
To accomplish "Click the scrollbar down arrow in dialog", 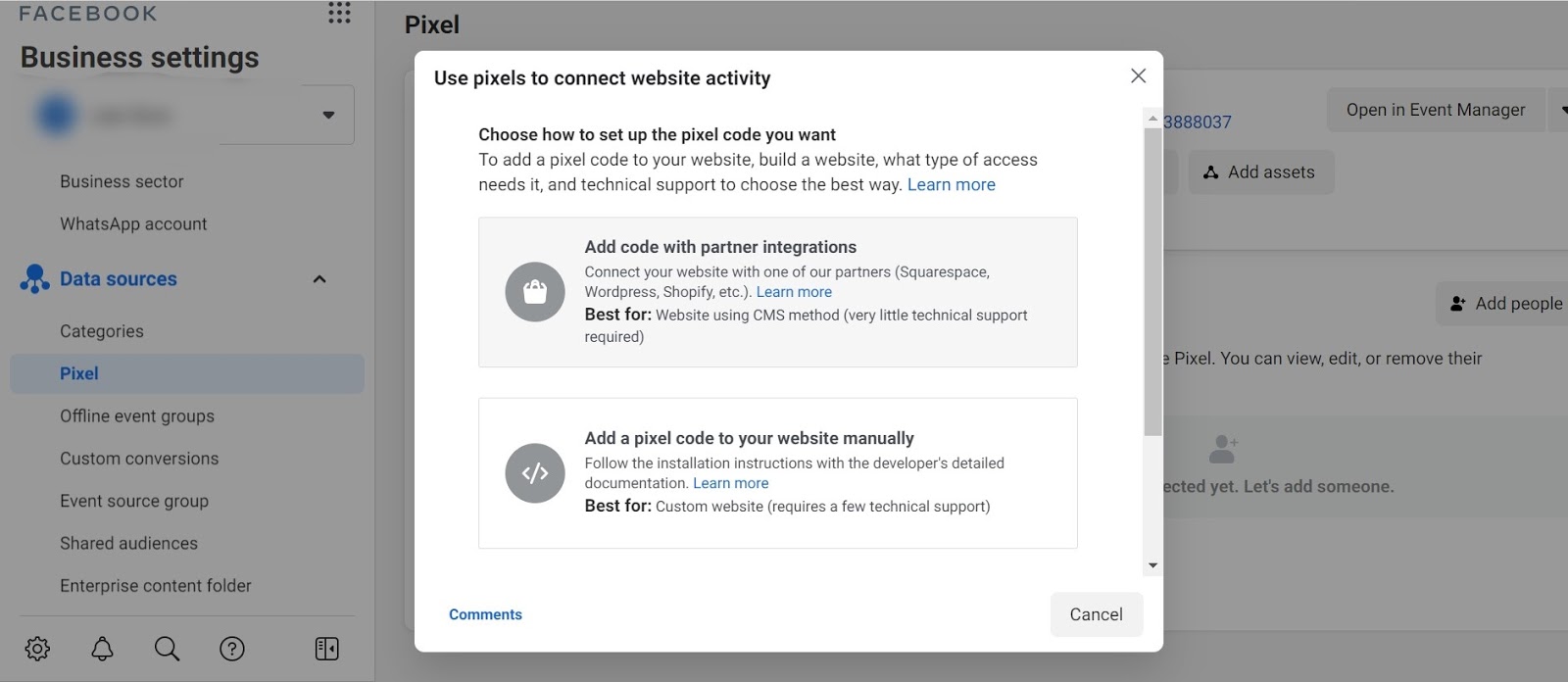I will click(x=1152, y=565).
